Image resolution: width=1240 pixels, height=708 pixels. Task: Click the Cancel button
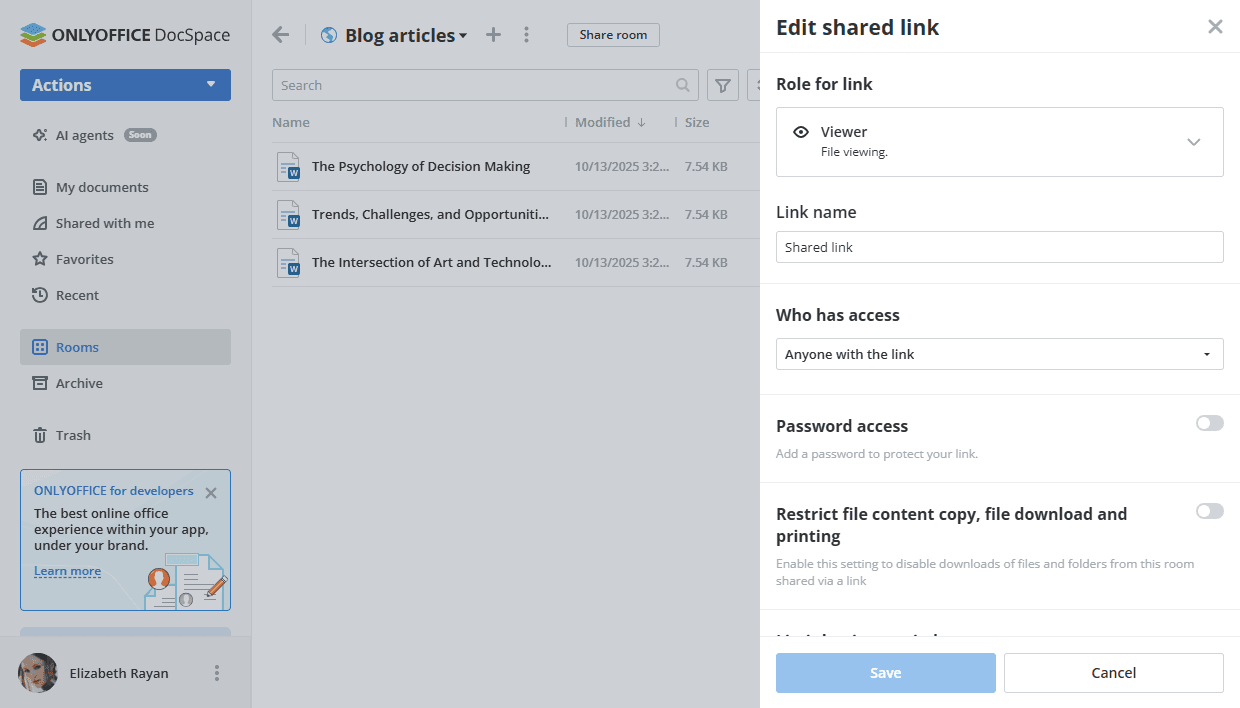point(1113,673)
